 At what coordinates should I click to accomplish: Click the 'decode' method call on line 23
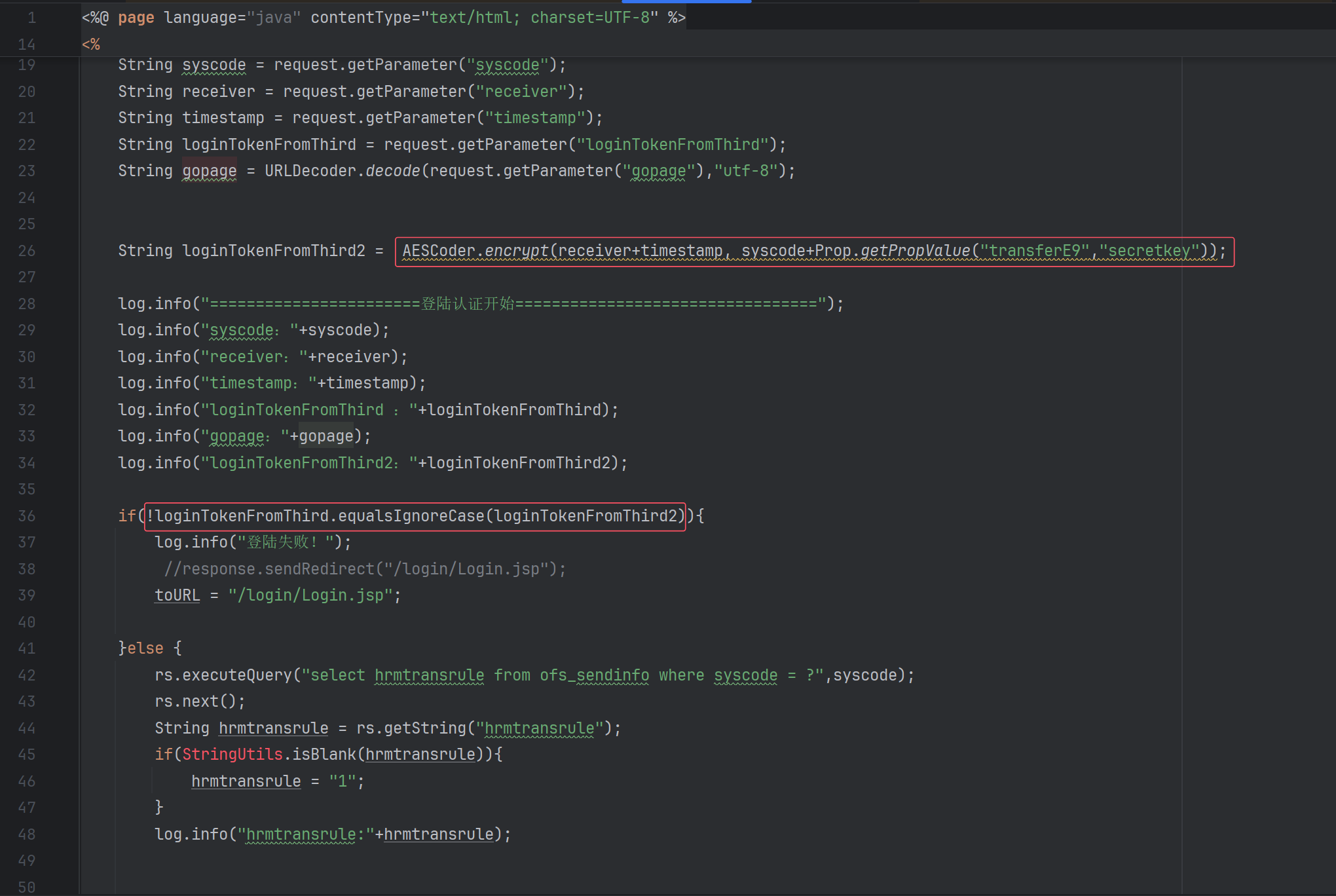393,171
